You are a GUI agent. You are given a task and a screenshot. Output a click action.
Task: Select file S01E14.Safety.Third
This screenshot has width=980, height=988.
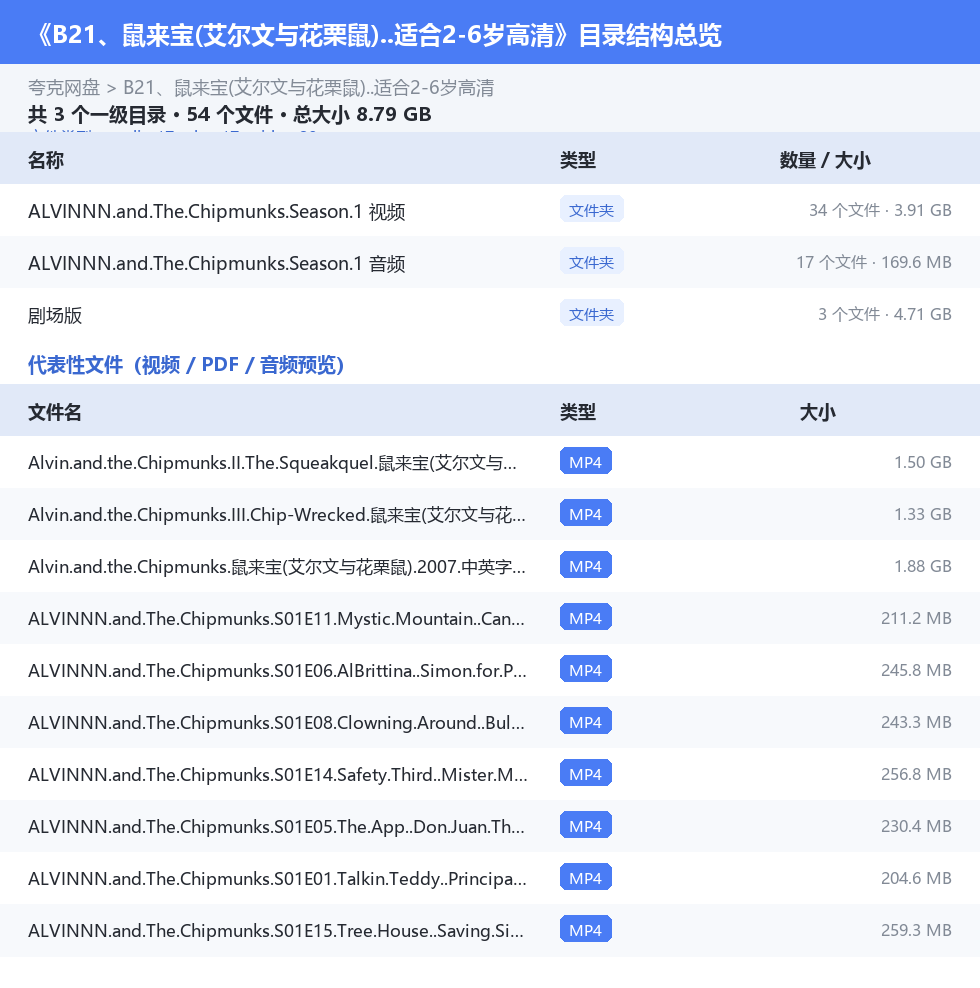pos(278,774)
